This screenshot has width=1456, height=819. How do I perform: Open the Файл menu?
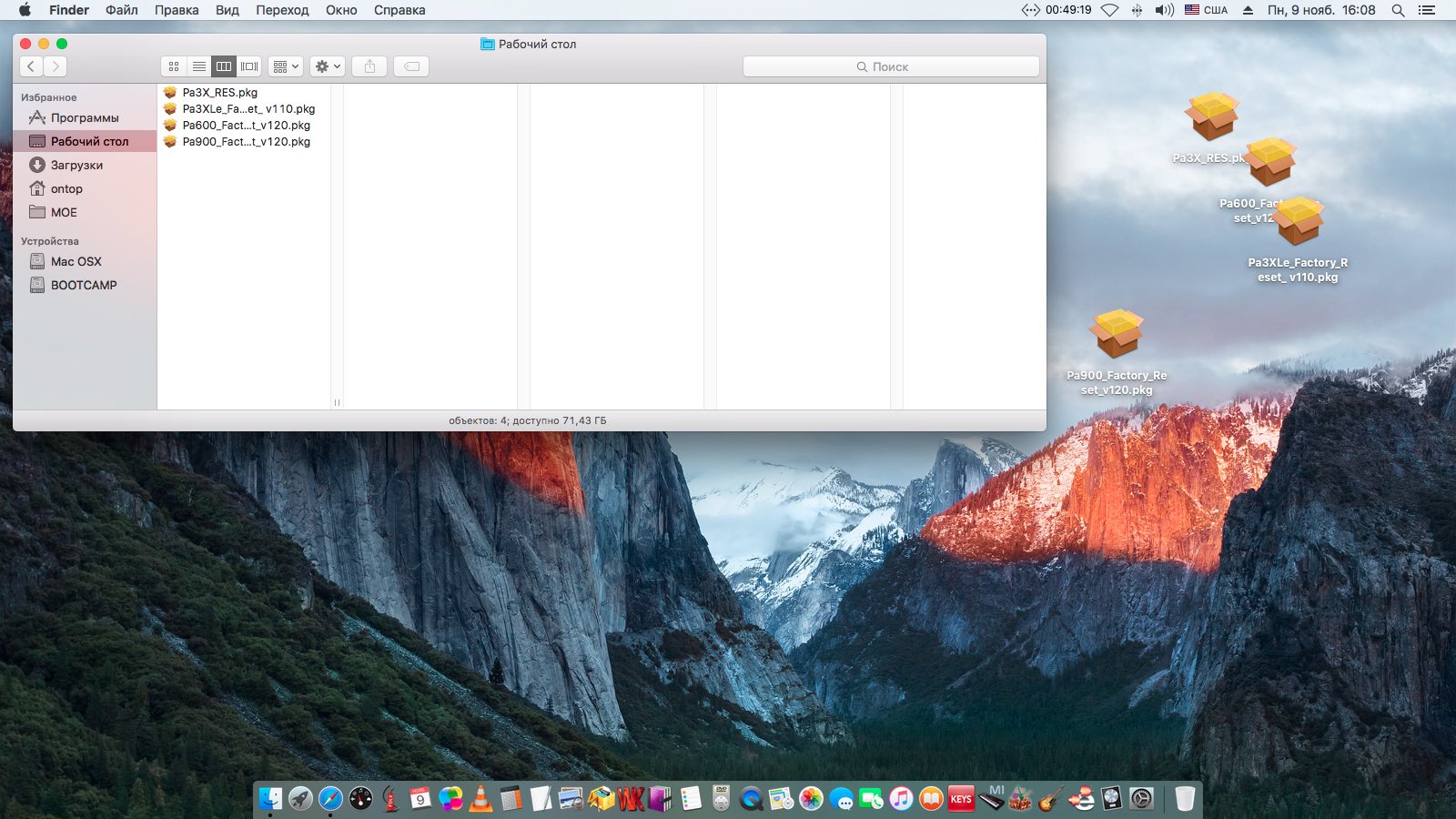pyautogui.click(x=122, y=10)
